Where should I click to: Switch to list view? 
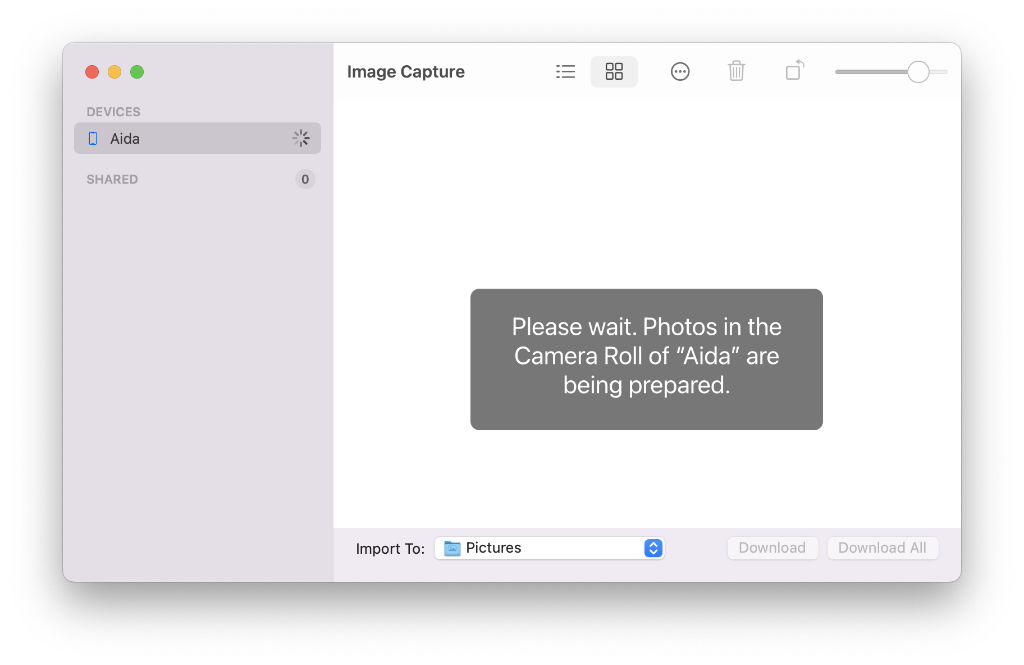click(566, 72)
